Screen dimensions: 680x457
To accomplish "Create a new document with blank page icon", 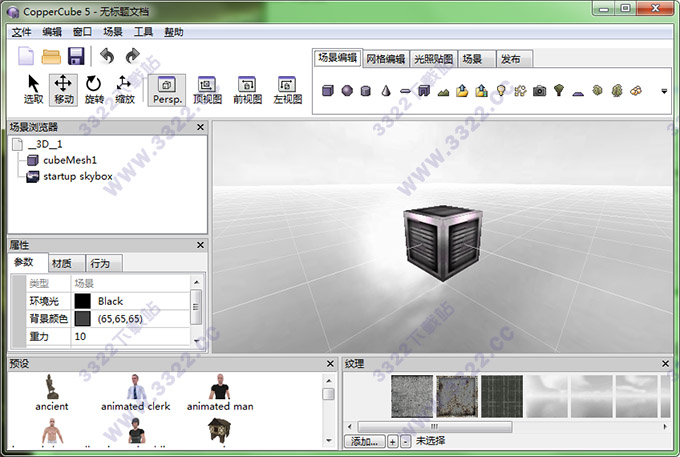I will pyautogui.click(x=26, y=56).
